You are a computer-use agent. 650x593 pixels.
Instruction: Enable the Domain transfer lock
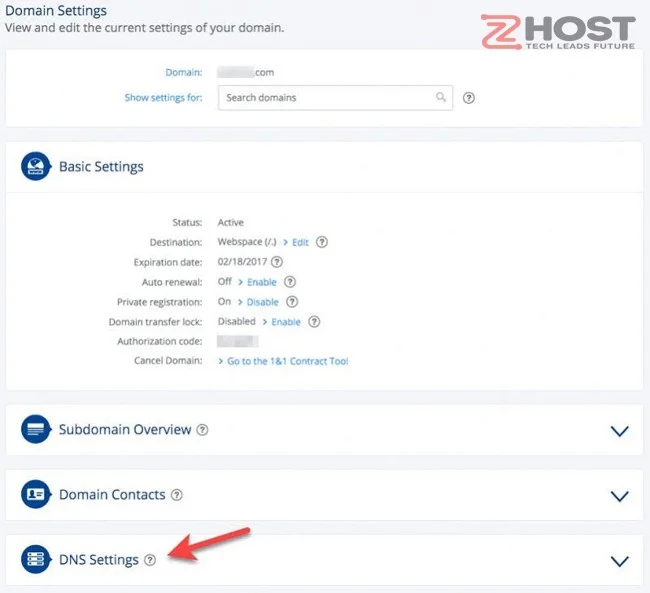pyautogui.click(x=286, y=322)
